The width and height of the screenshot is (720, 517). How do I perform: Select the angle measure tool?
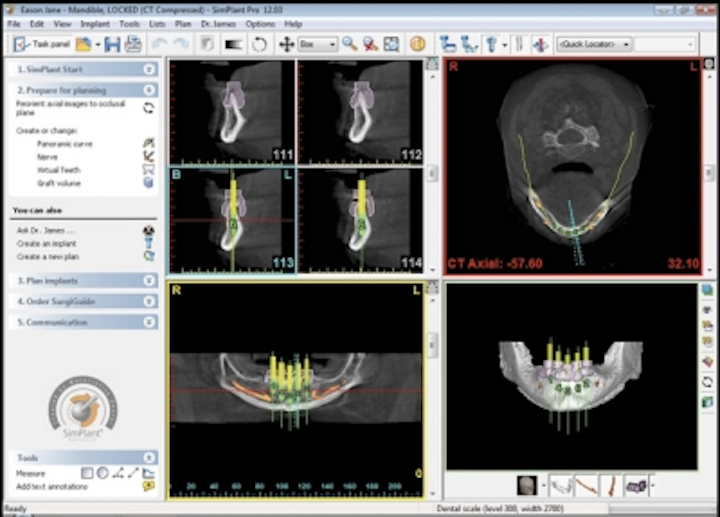(x=118, y=472)
